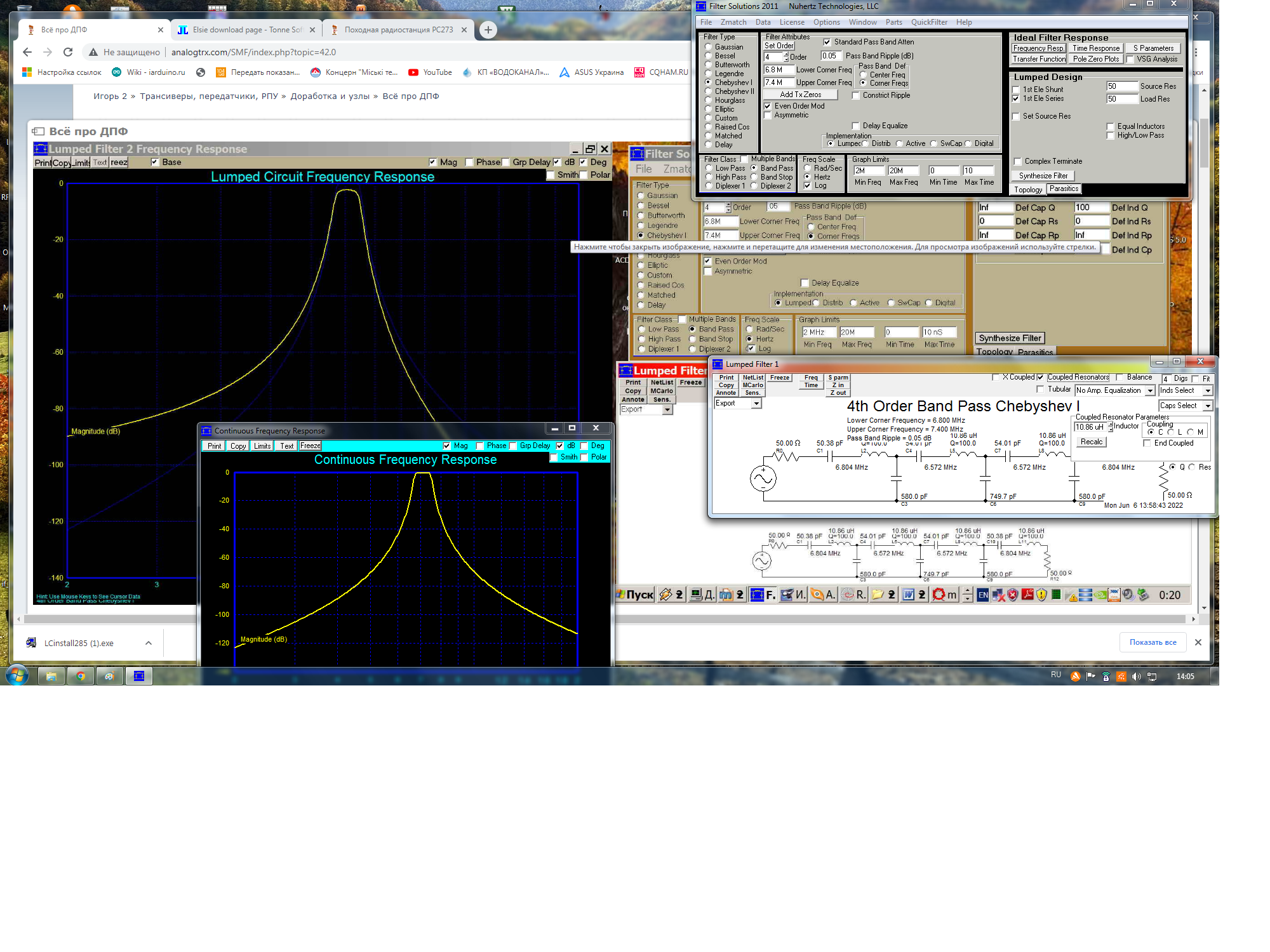This screenshot has height=952, width=1270.
Task: Select the Butterworth filter type
Action: click(x=708, y=65)
